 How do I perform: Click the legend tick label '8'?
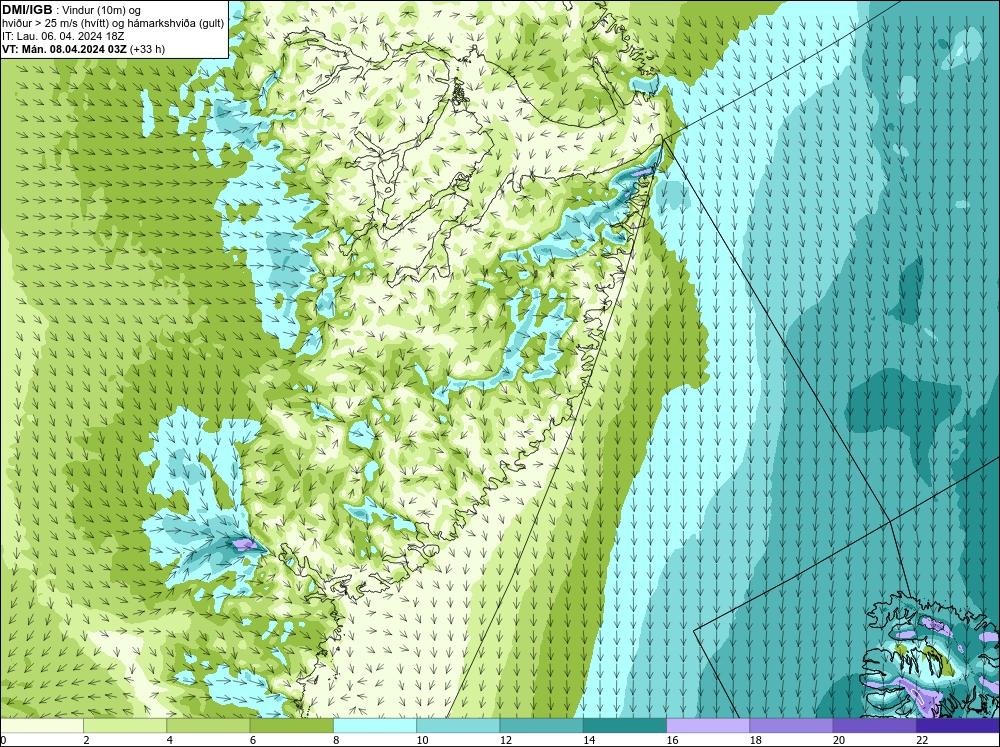(x=336, y=740)
